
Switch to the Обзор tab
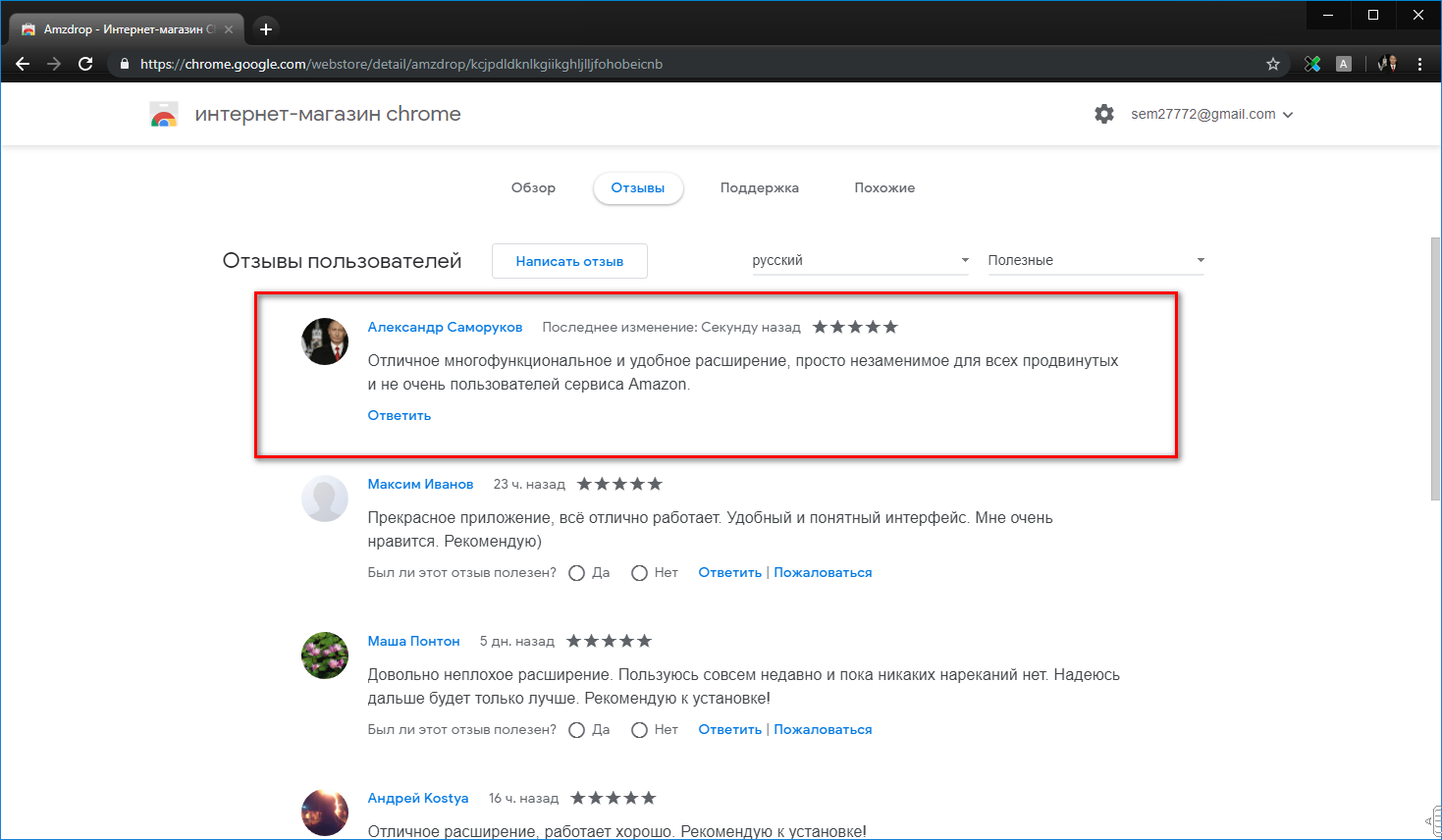click(x=533, y=187)
